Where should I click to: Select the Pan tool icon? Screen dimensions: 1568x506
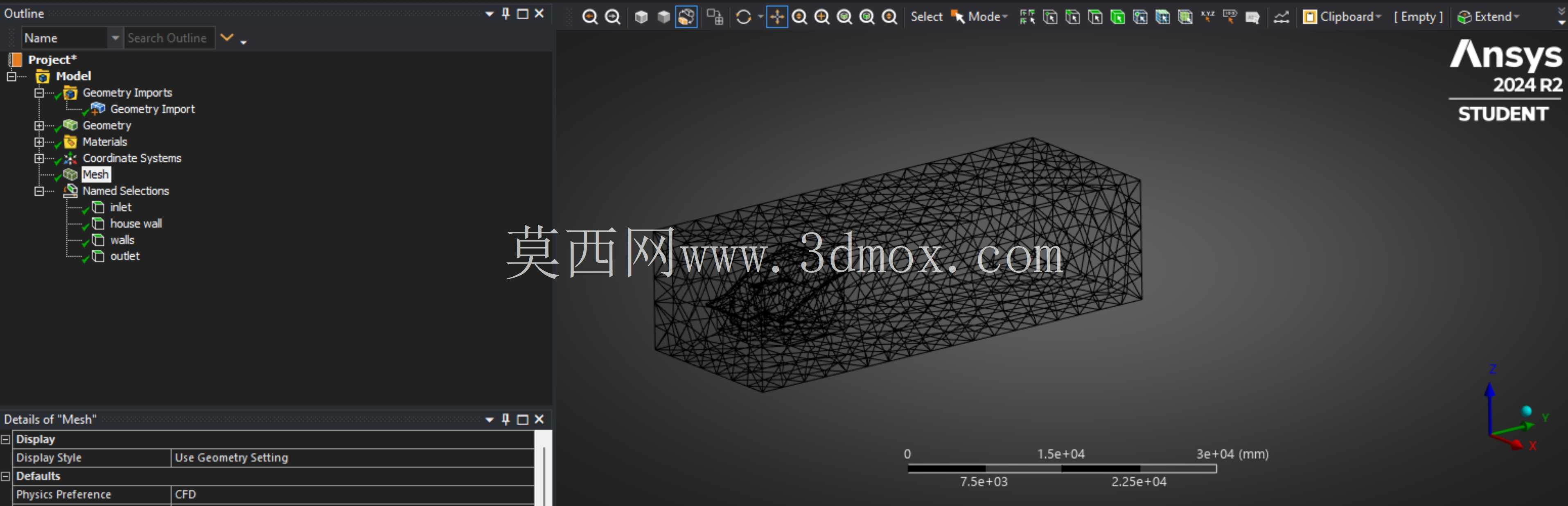coord(777,17)
